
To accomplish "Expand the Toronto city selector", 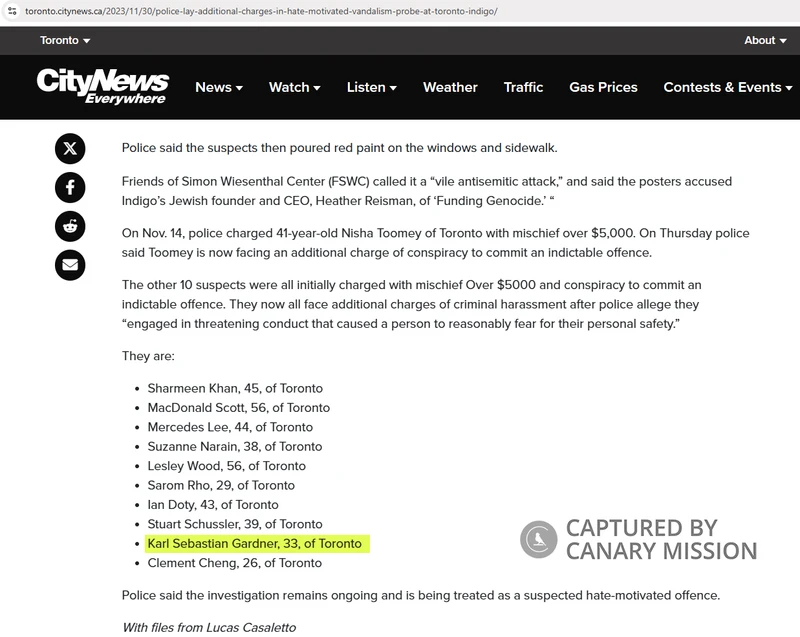I will 65,40.
